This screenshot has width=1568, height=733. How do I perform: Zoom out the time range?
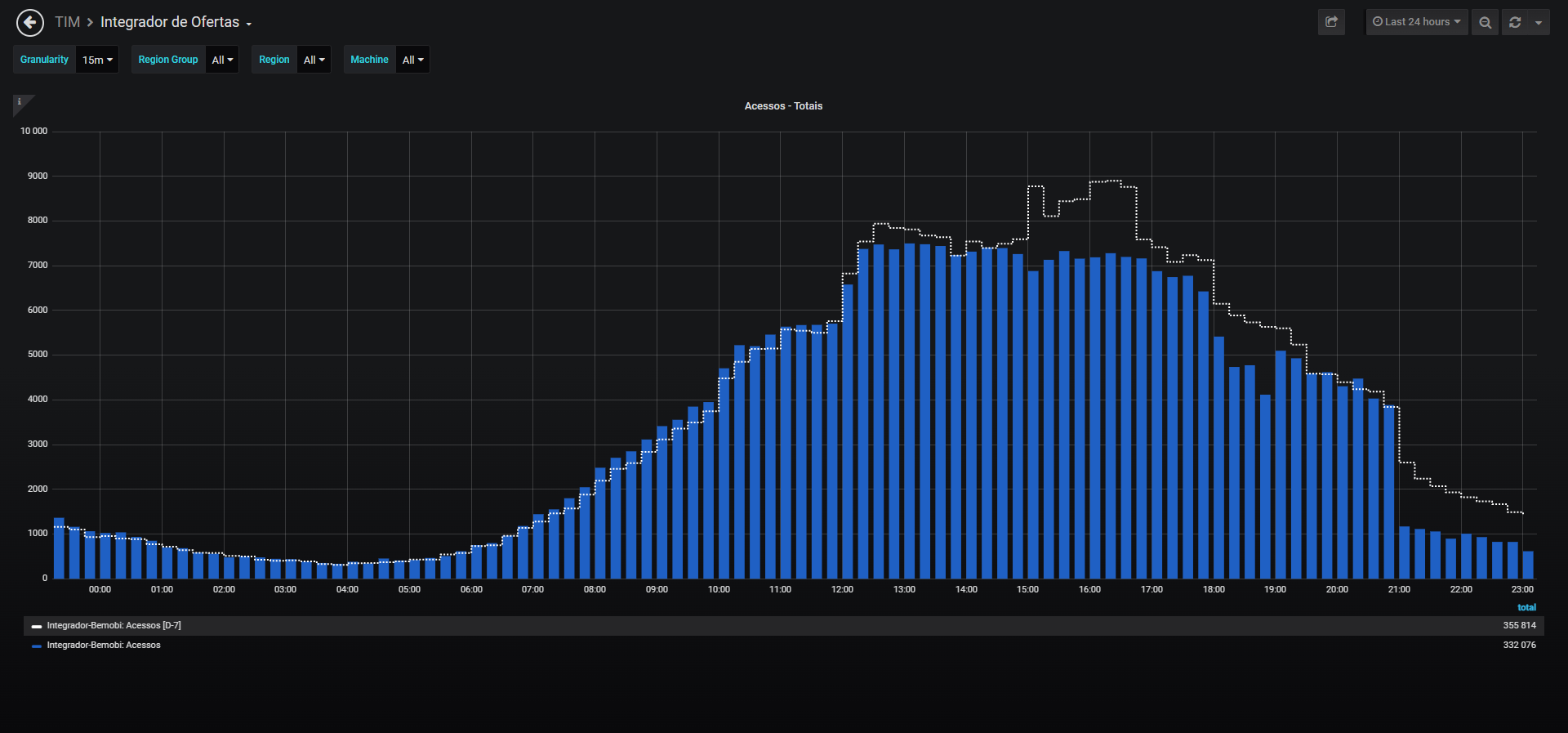pos(1485,22)
